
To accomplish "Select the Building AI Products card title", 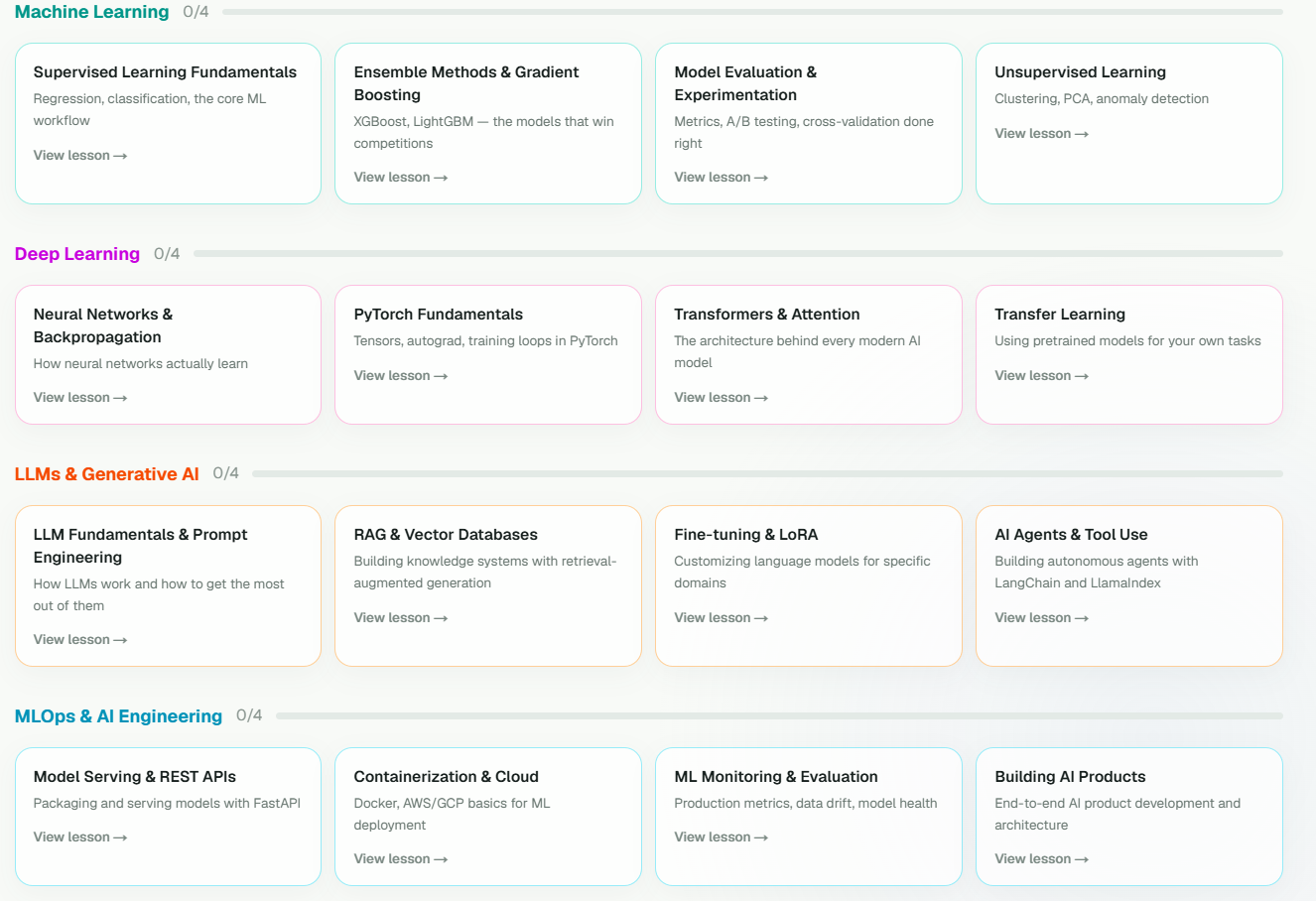I will pyautogui.click(x=1071, y=777).
